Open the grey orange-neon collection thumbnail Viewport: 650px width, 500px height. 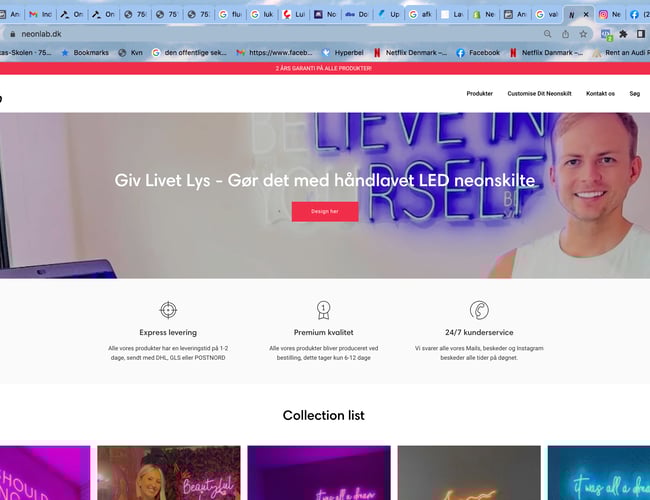tap(469, 473)
